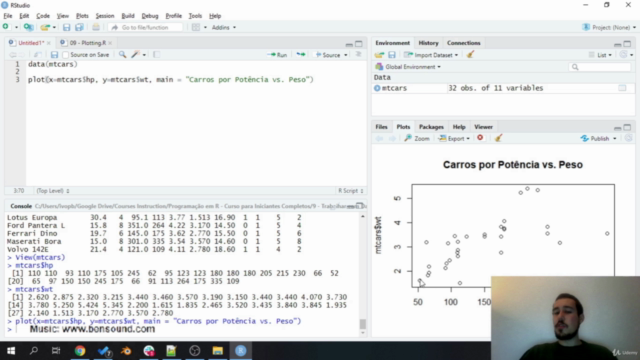Open the Import Dataset dropdown
640x360 pixels.
coord(431,55)
